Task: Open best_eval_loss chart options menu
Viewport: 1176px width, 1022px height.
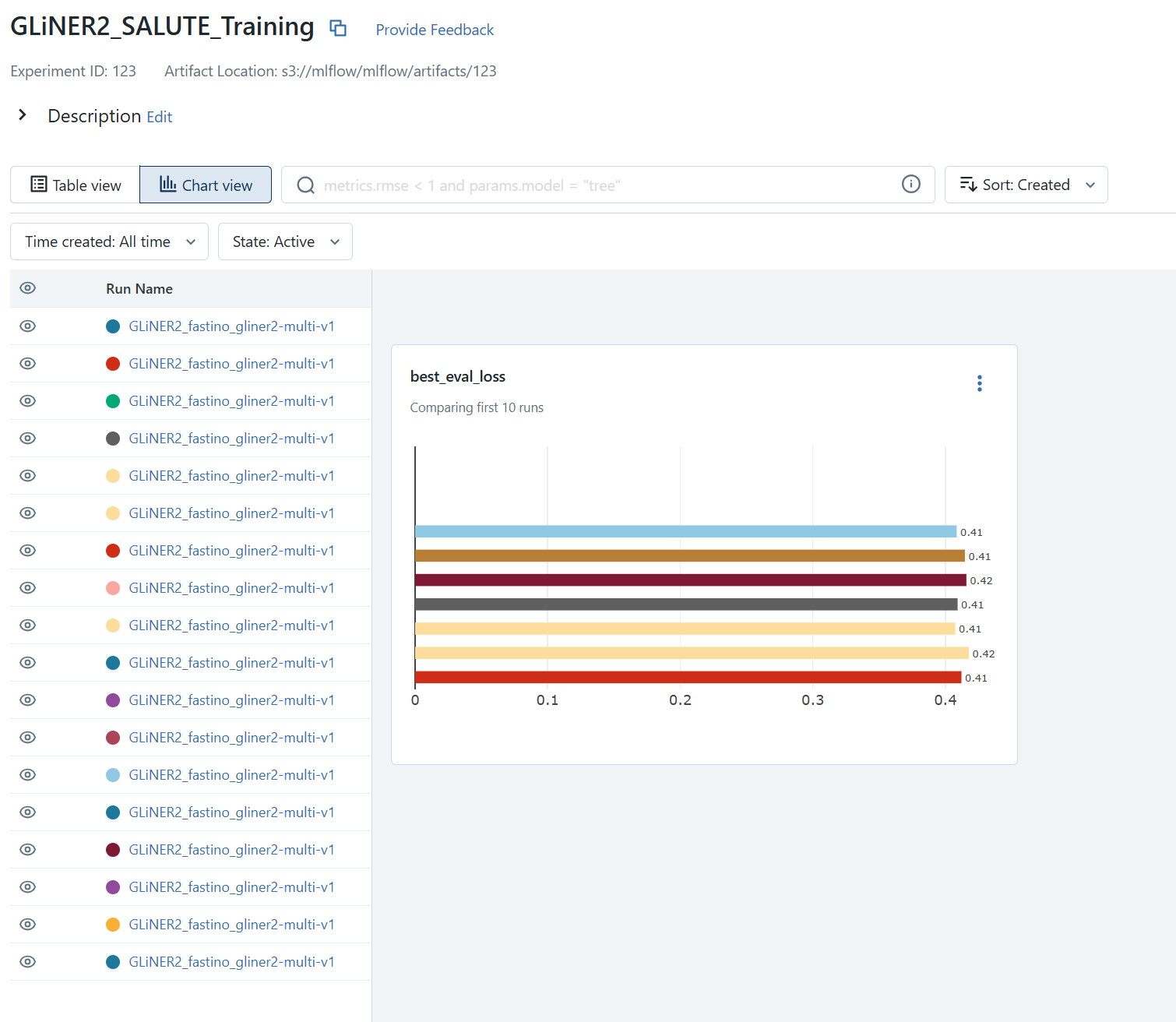Action: coord(980,383)
